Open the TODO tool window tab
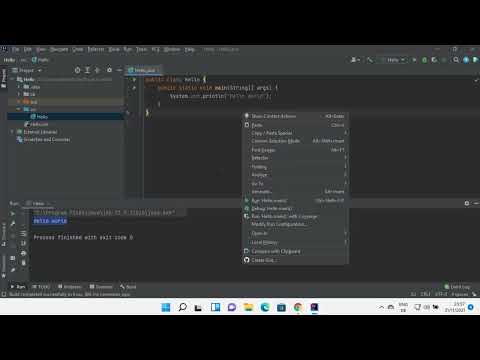This screenshot has width=480, height=360. tap(41, 287)
